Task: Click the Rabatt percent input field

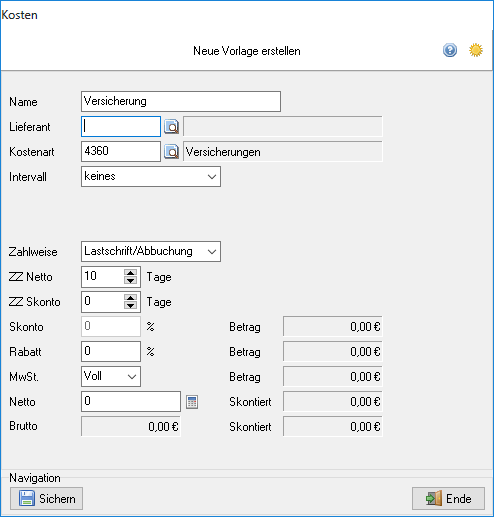Action: [x=111, y=351]
